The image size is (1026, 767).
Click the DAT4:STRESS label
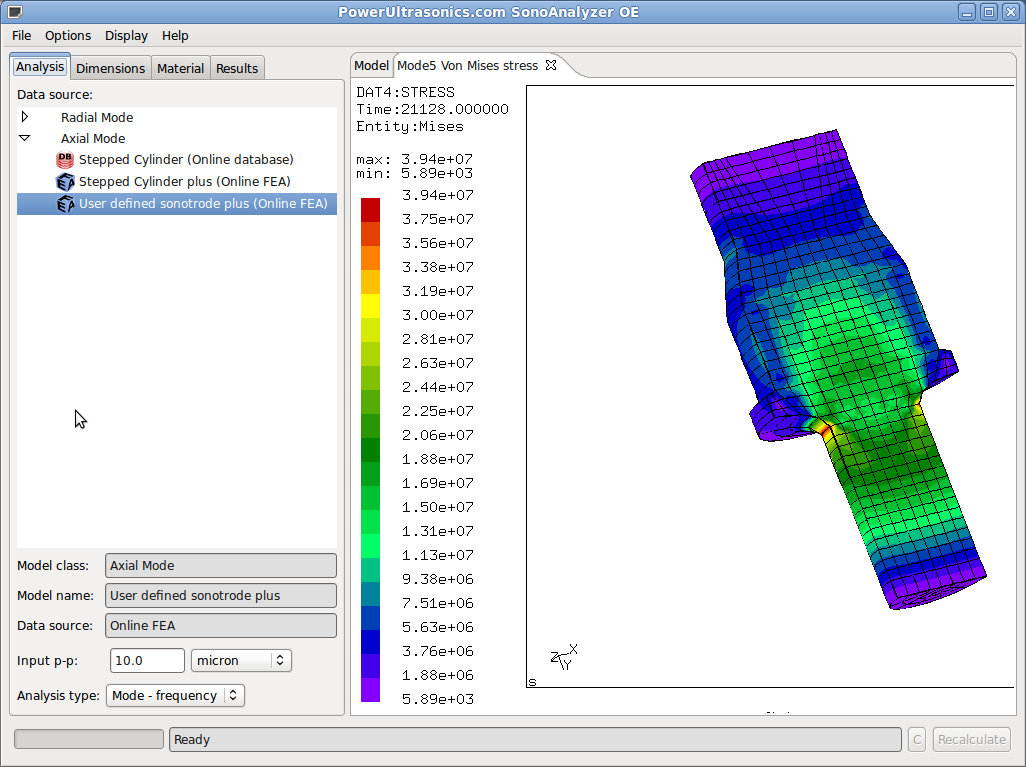pyautogui.click(x=405, y=92)
